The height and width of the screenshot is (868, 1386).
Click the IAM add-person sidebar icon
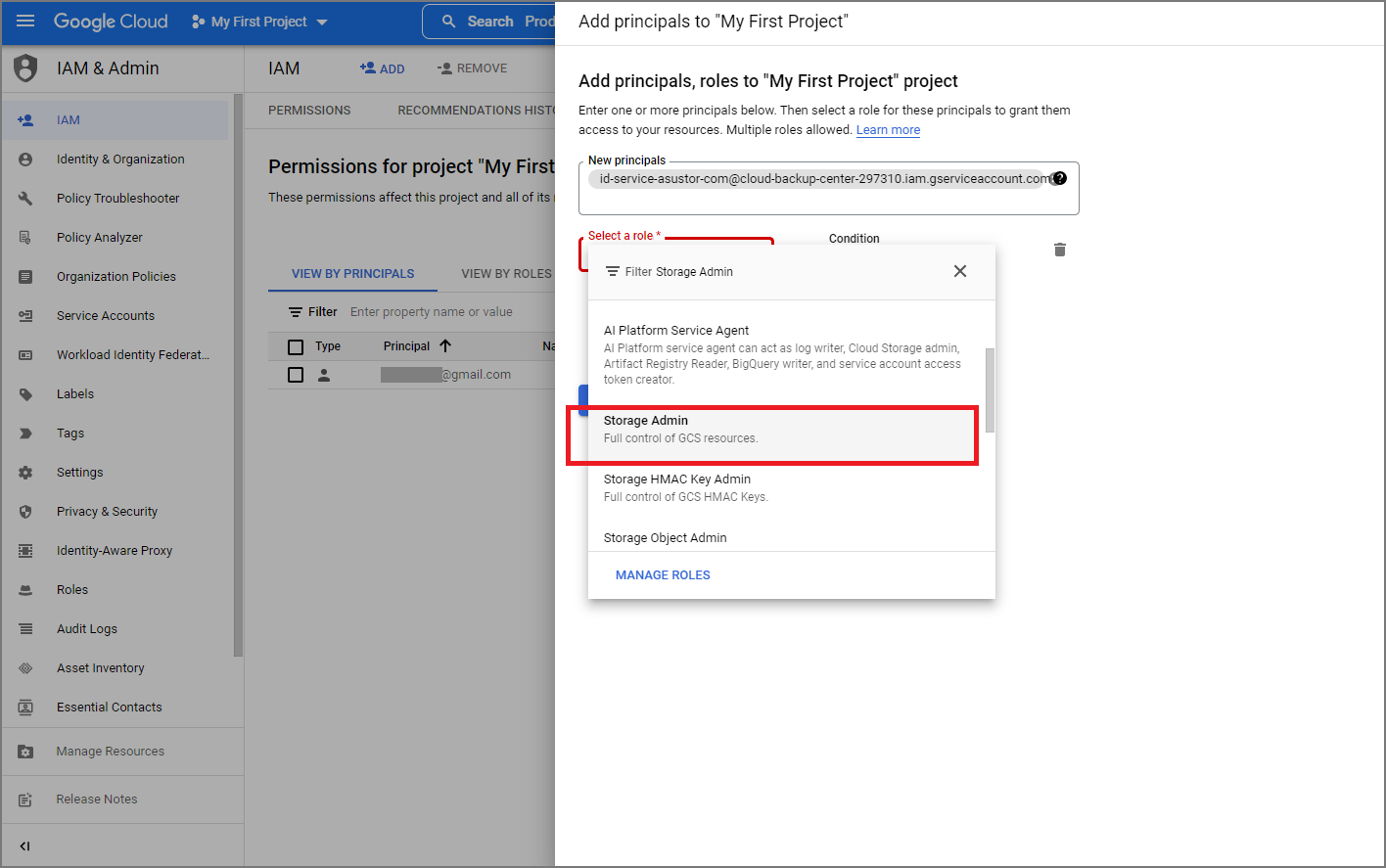coord(25,120)
